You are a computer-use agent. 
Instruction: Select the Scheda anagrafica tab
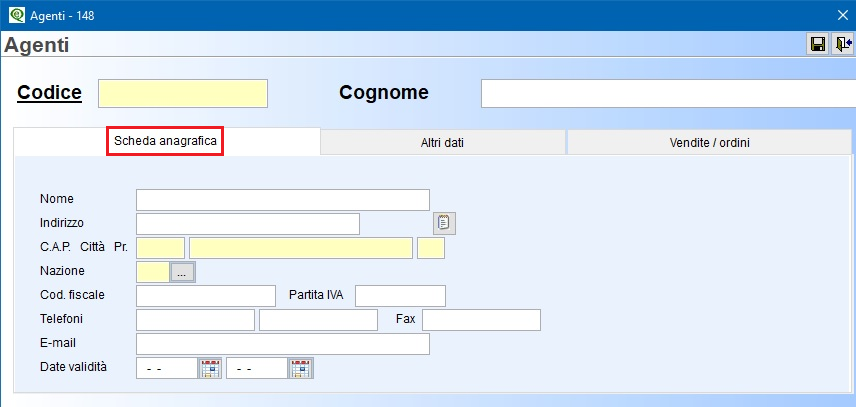[x=165, y=141]
